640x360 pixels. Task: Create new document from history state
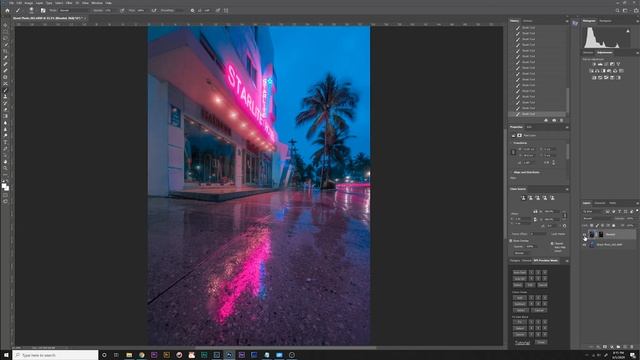click(x=546, y=120)
